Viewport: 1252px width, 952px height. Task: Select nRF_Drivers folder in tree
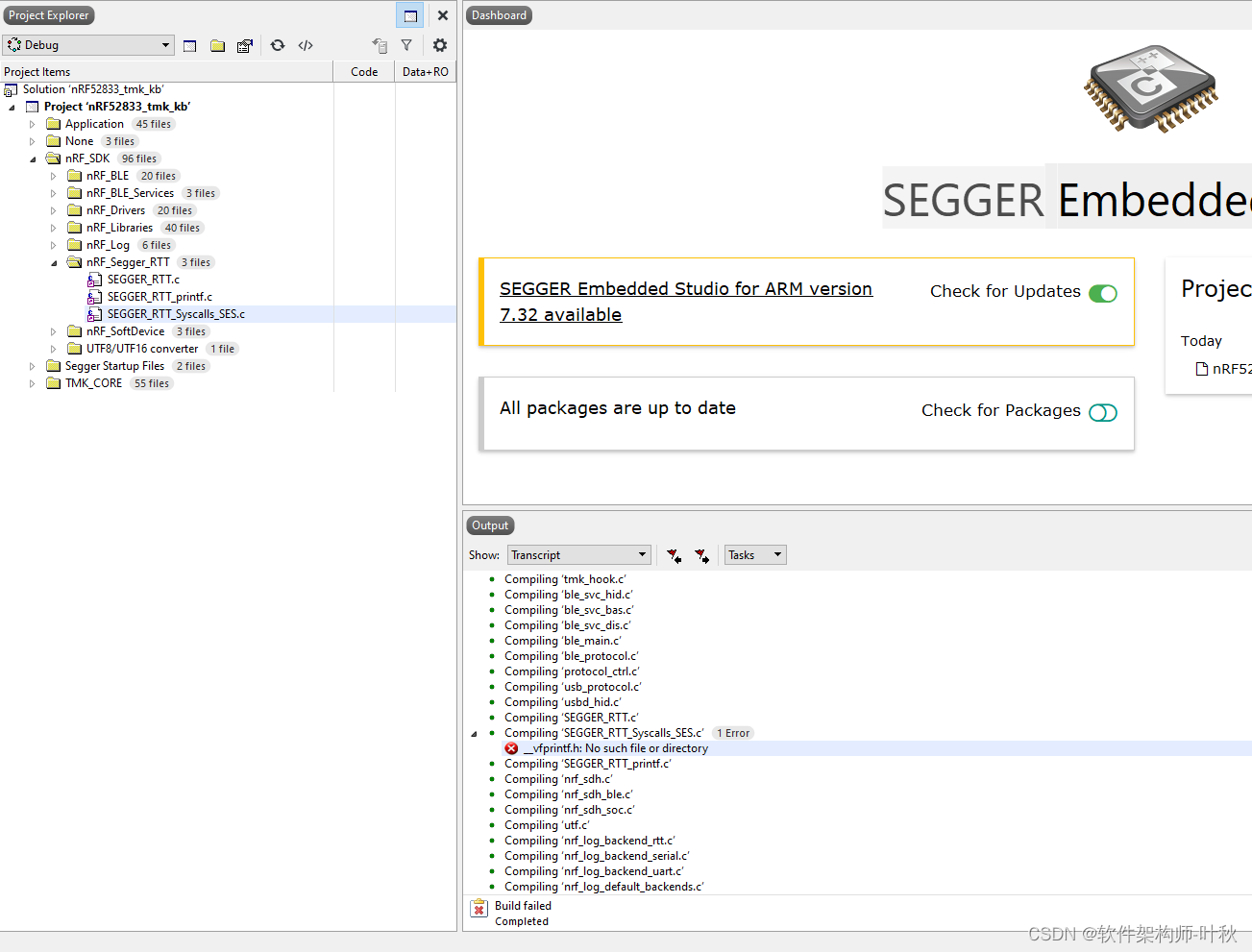(x=115, y=210)
